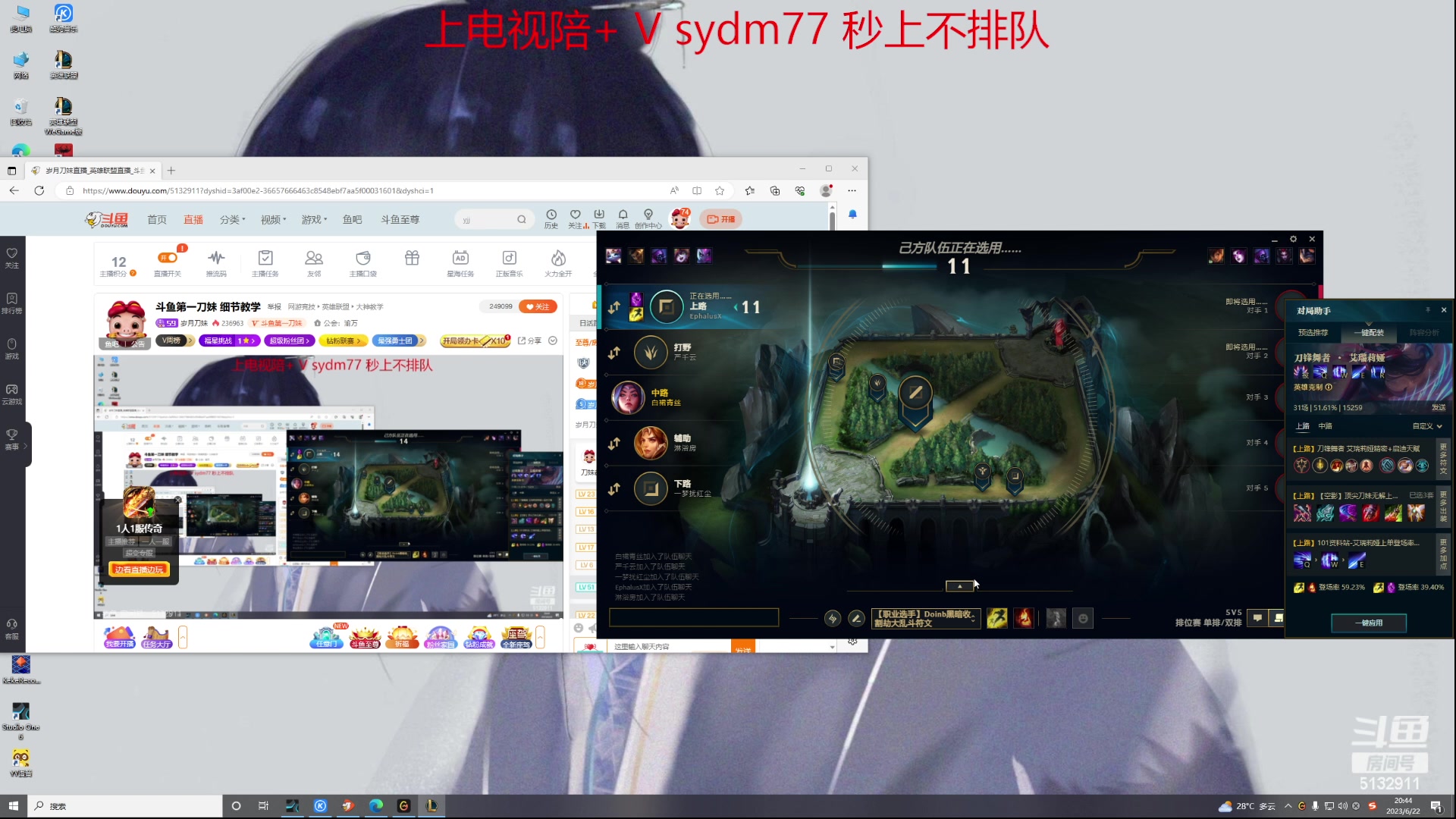
Task: Open the emote selection icon
Action: (1083, 619)
